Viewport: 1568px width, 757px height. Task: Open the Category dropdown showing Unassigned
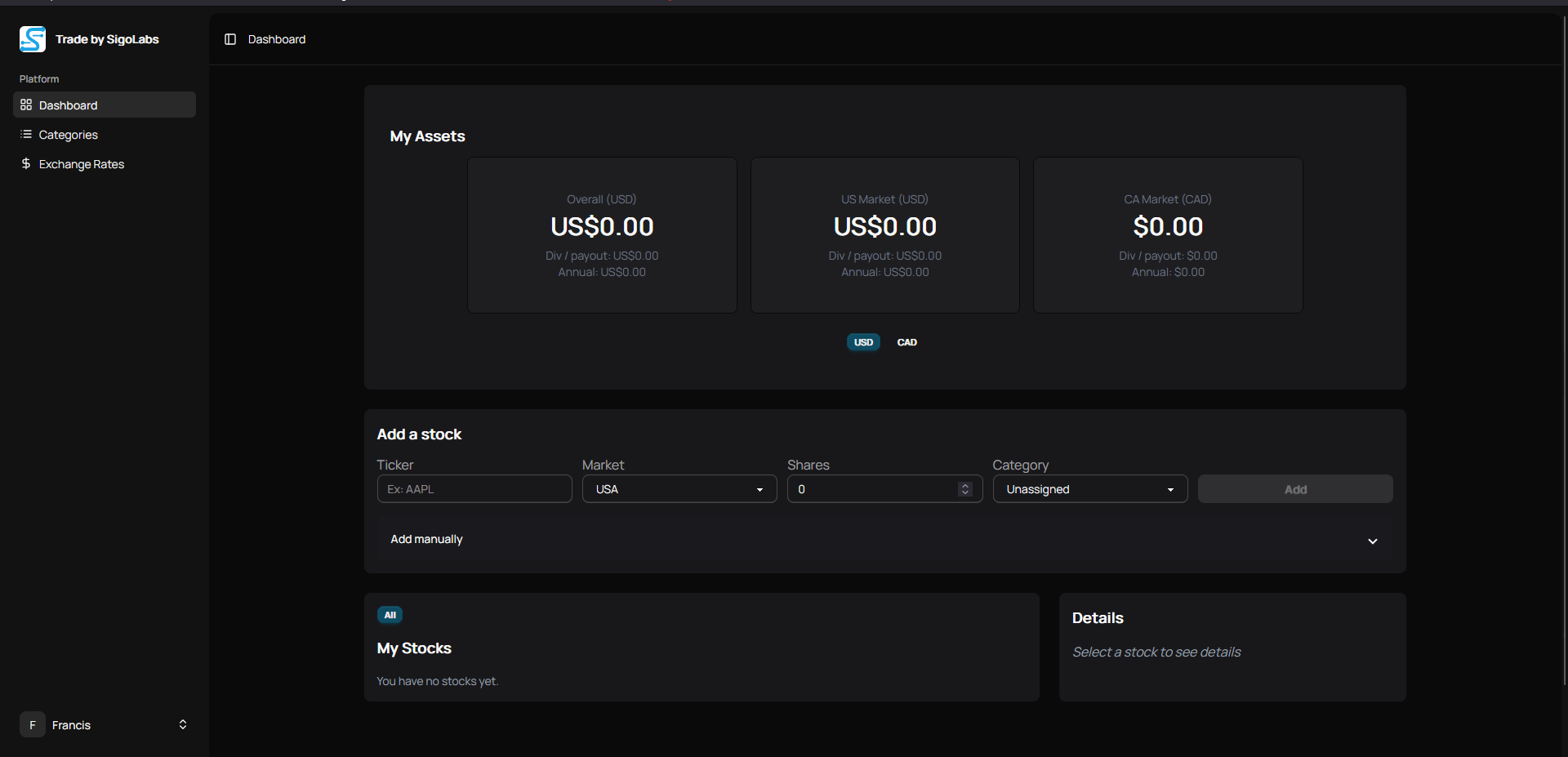1089,489
